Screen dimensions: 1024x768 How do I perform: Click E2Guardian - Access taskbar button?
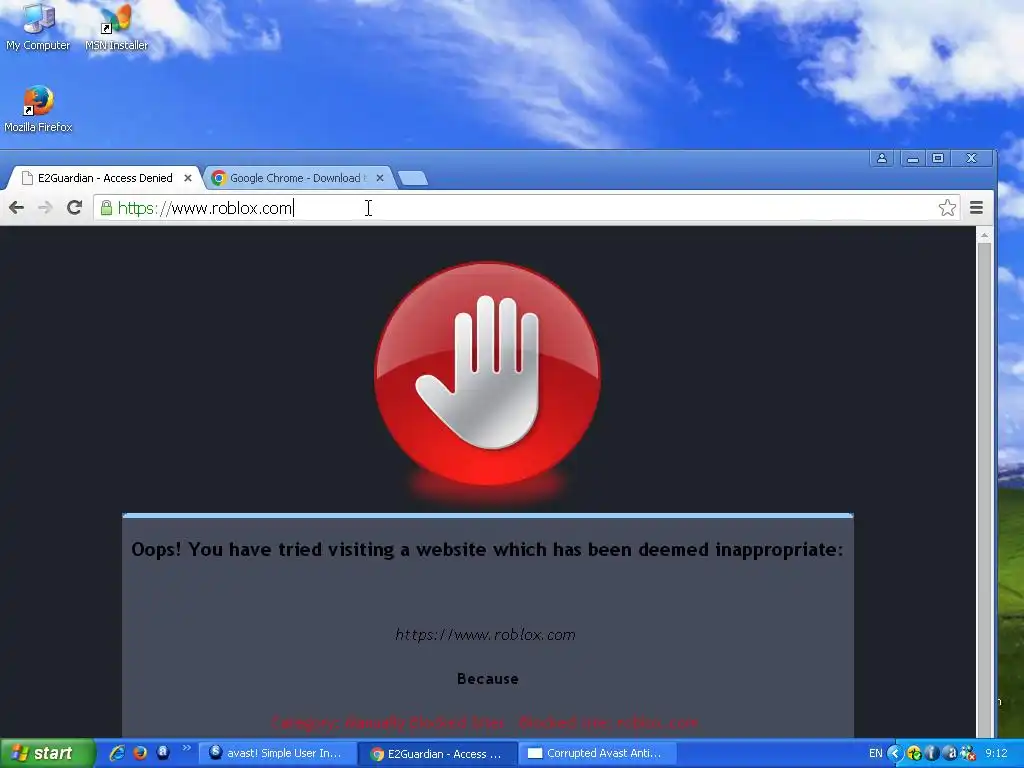click(x=438, y=754)
